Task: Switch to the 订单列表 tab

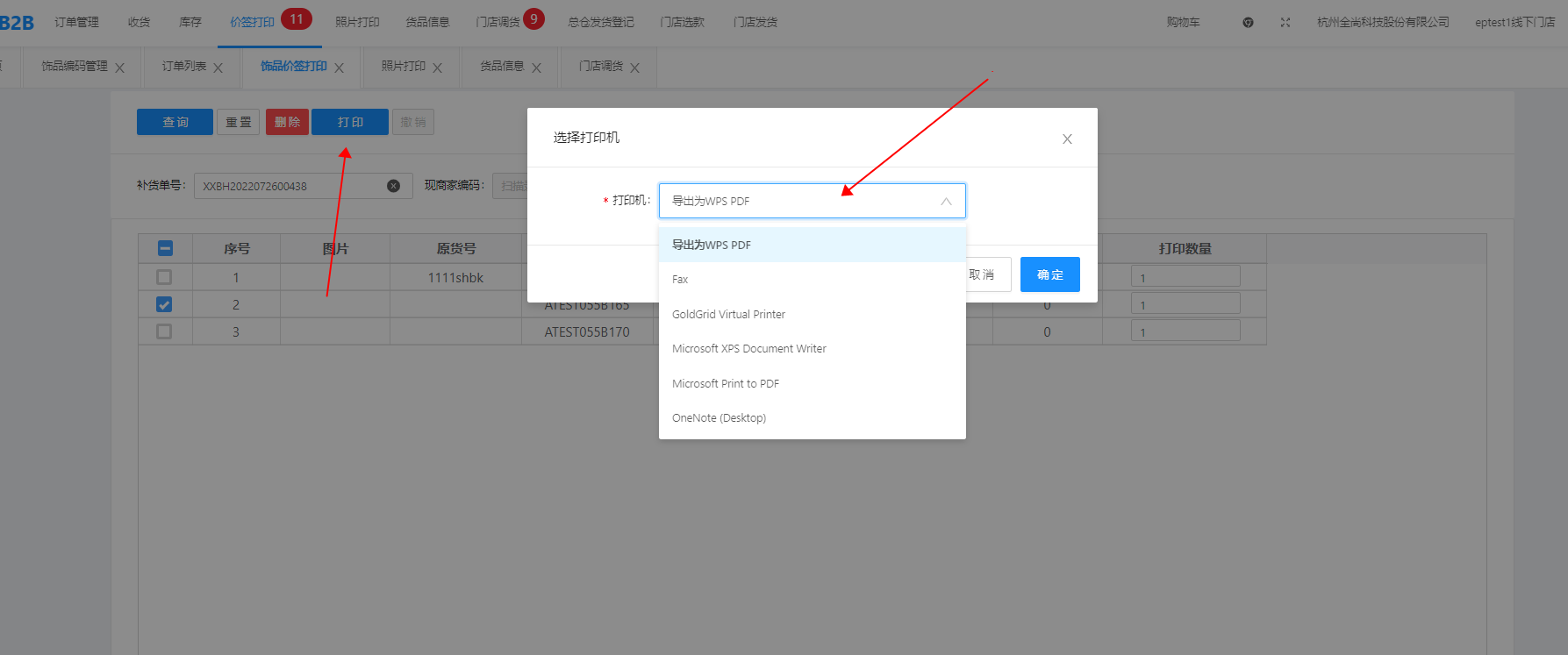Action: coord(183,67)
